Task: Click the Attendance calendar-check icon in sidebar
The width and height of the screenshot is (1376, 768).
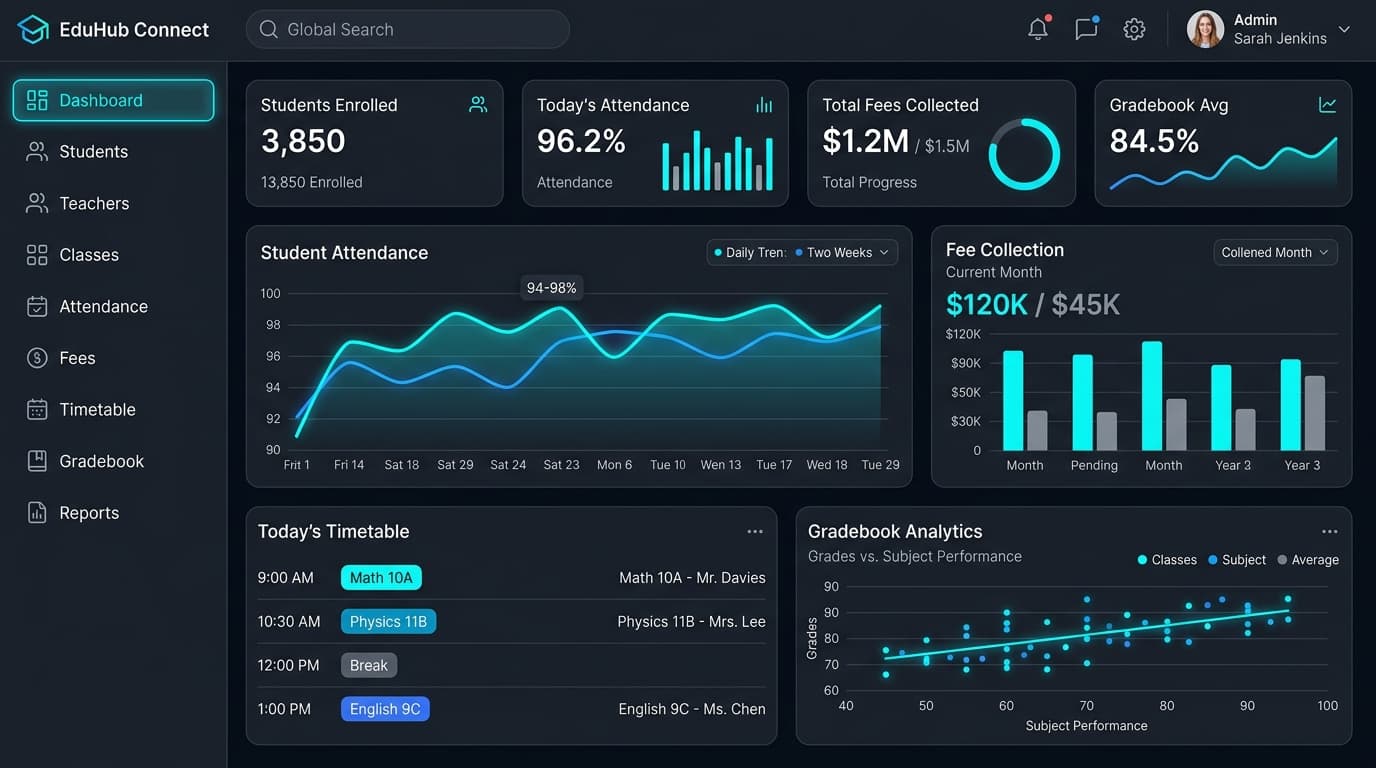Action: coord(37,307)
